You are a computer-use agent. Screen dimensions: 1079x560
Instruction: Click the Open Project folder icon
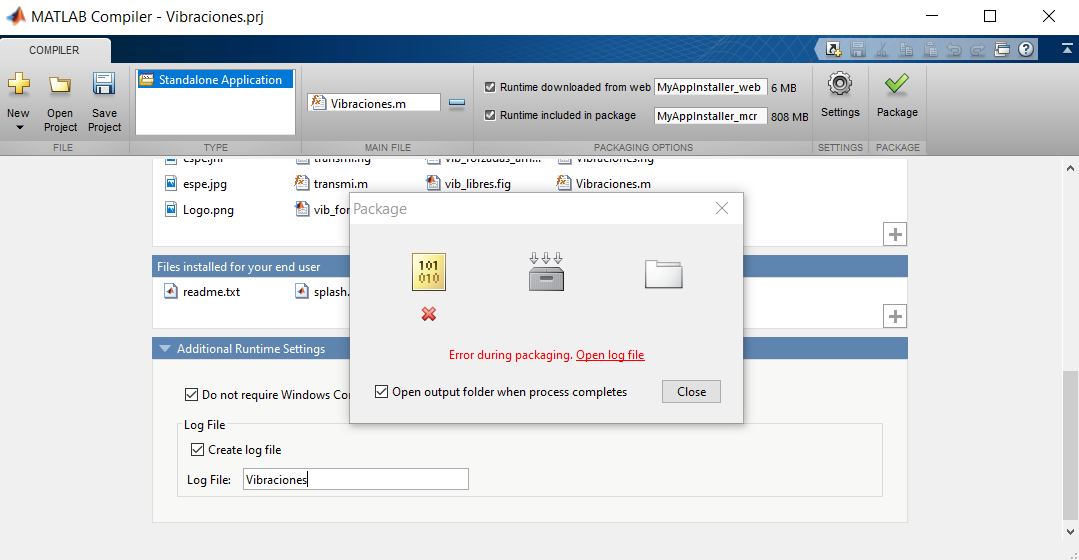point(60,85)
